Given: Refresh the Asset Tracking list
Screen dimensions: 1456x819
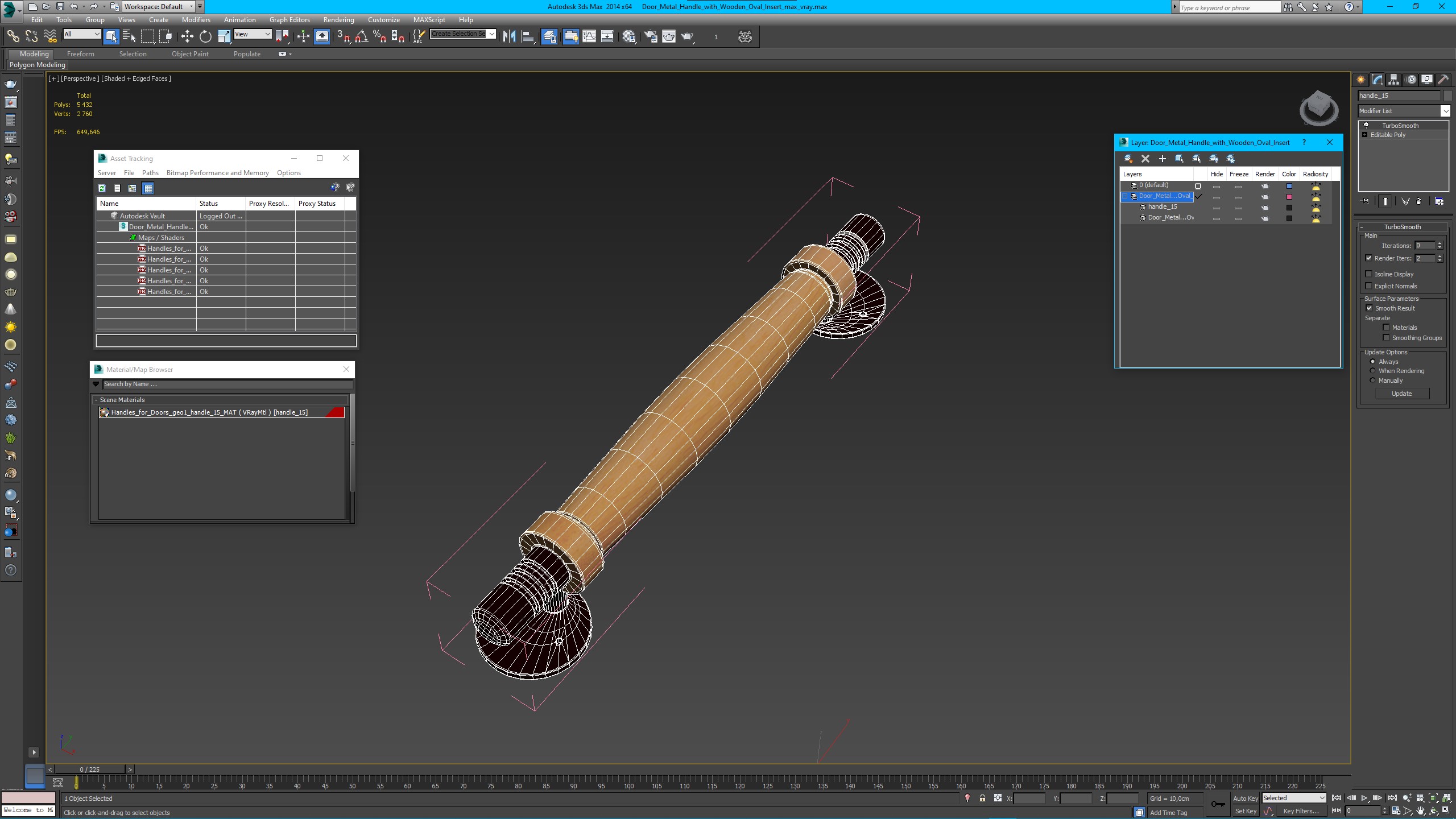Looking at the screenshot, I should click(x=102, y=188).
